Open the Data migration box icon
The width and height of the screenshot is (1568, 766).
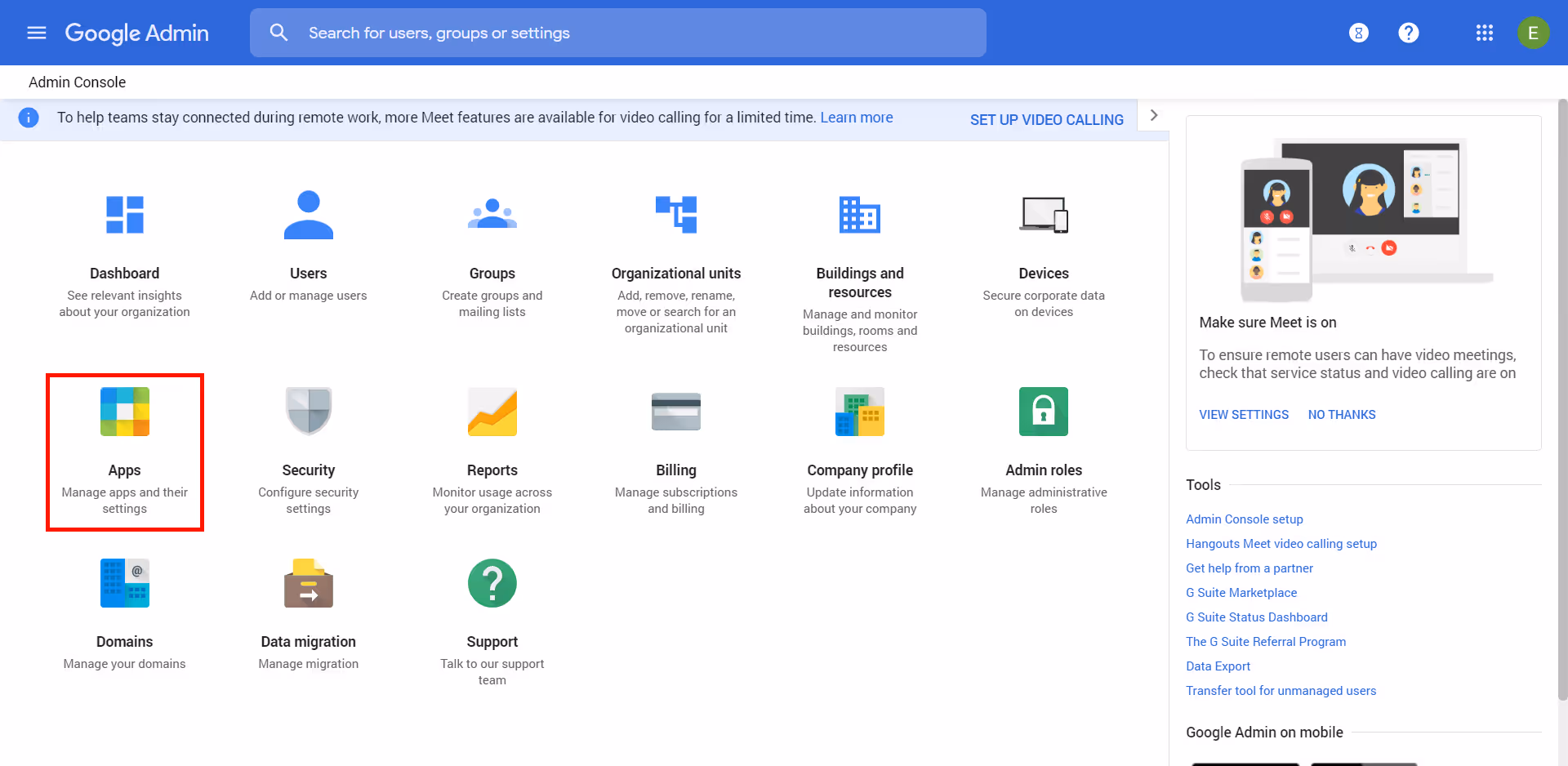(x=309, y=583)
